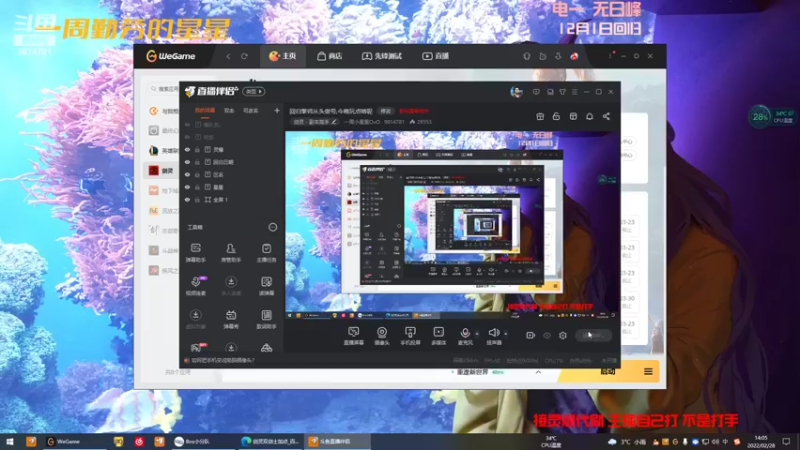Image resolution: width=800 pixels, height=450 pixels.
Task: Hide the 星星 source layer via eye icon
Action: pyautogui.click(x=187, y=187)
